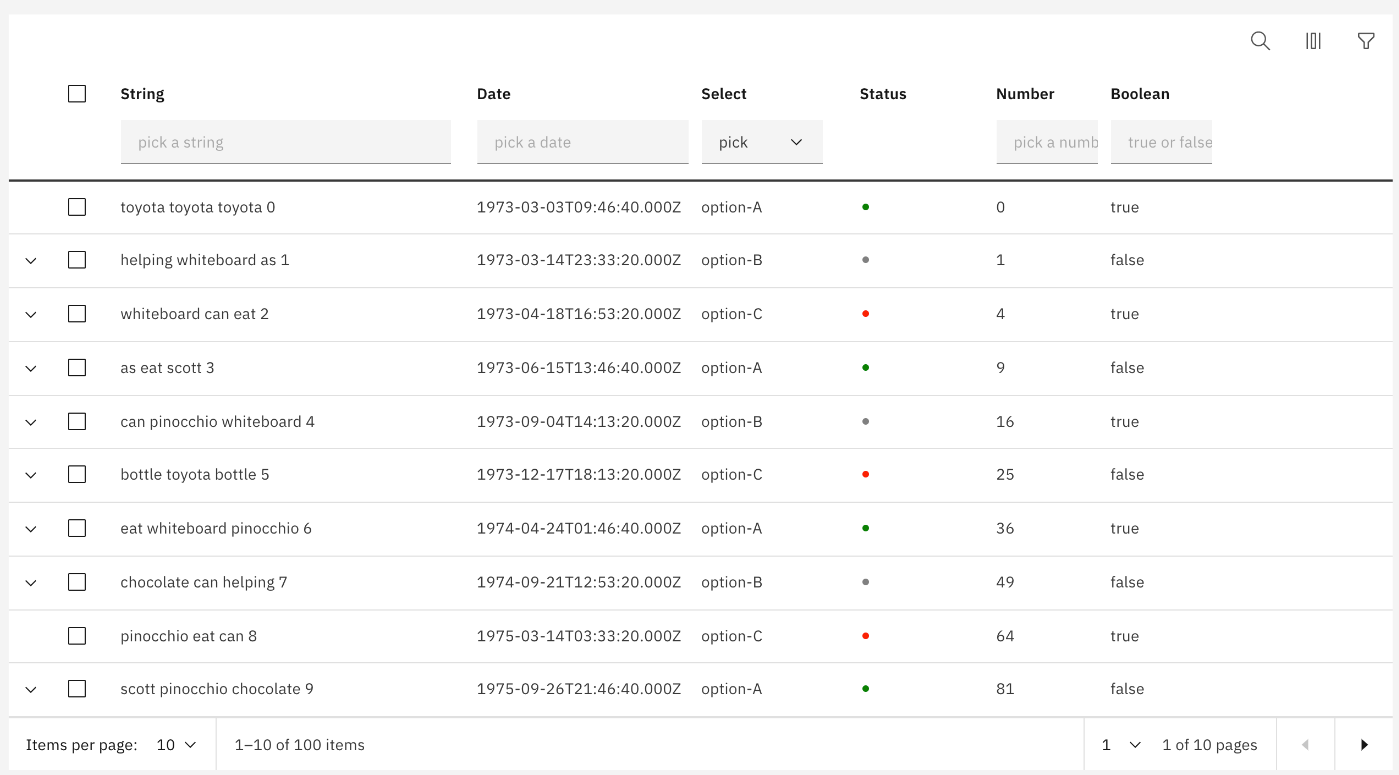The width and height of the screenshot is (1399, 775).
Task: Expand the row 'chocolate can helping 7'
Action: tap(30, 582)
